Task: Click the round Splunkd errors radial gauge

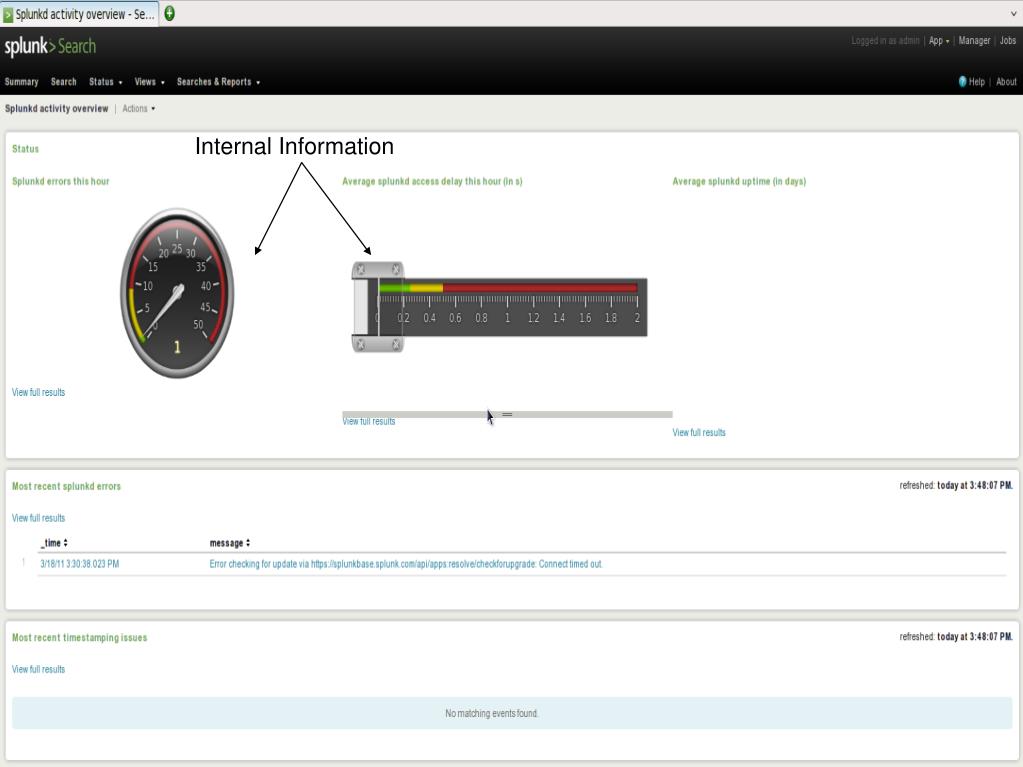Action: pyautogui.click(x=177, y=293)
